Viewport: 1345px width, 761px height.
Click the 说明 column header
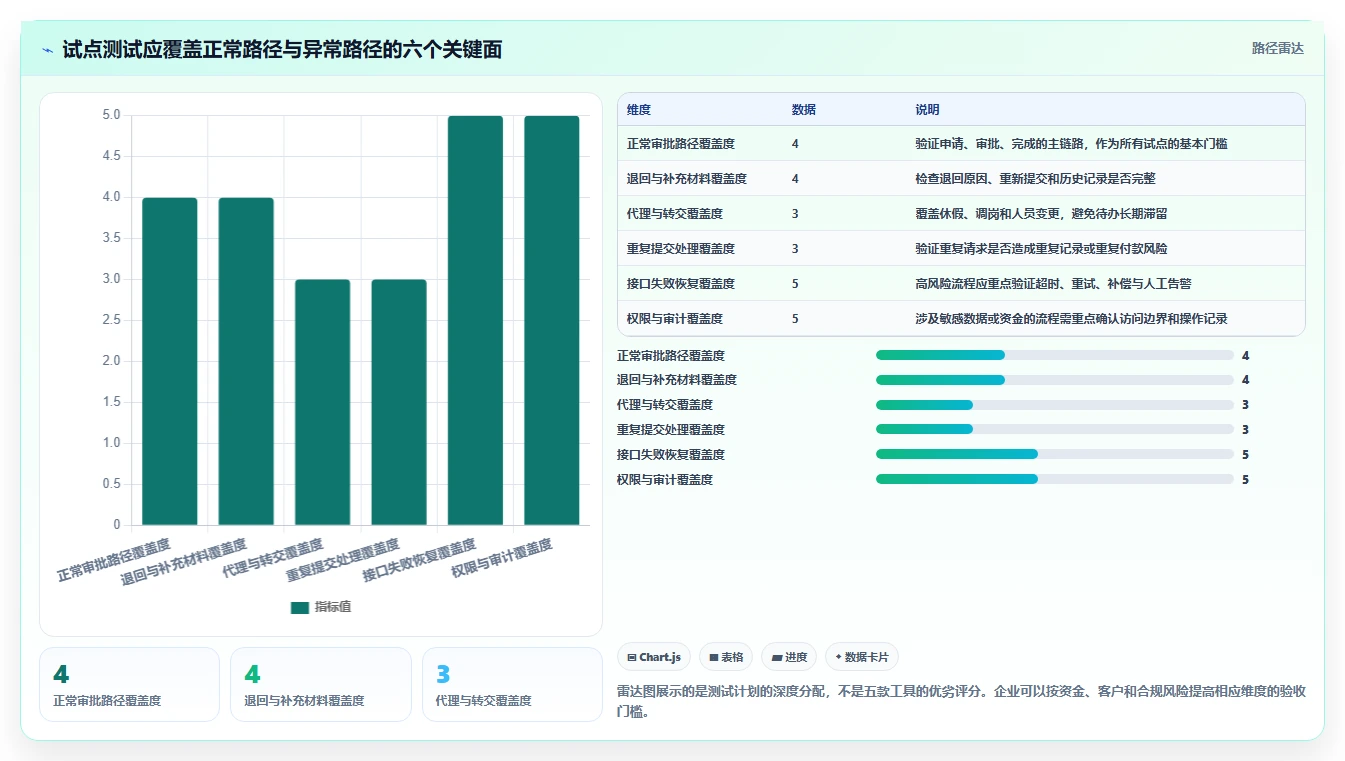(927, 109)
